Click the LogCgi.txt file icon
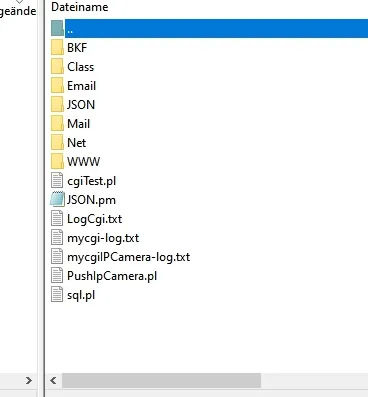This screenshot has height=397, width=368. point(57,218)
